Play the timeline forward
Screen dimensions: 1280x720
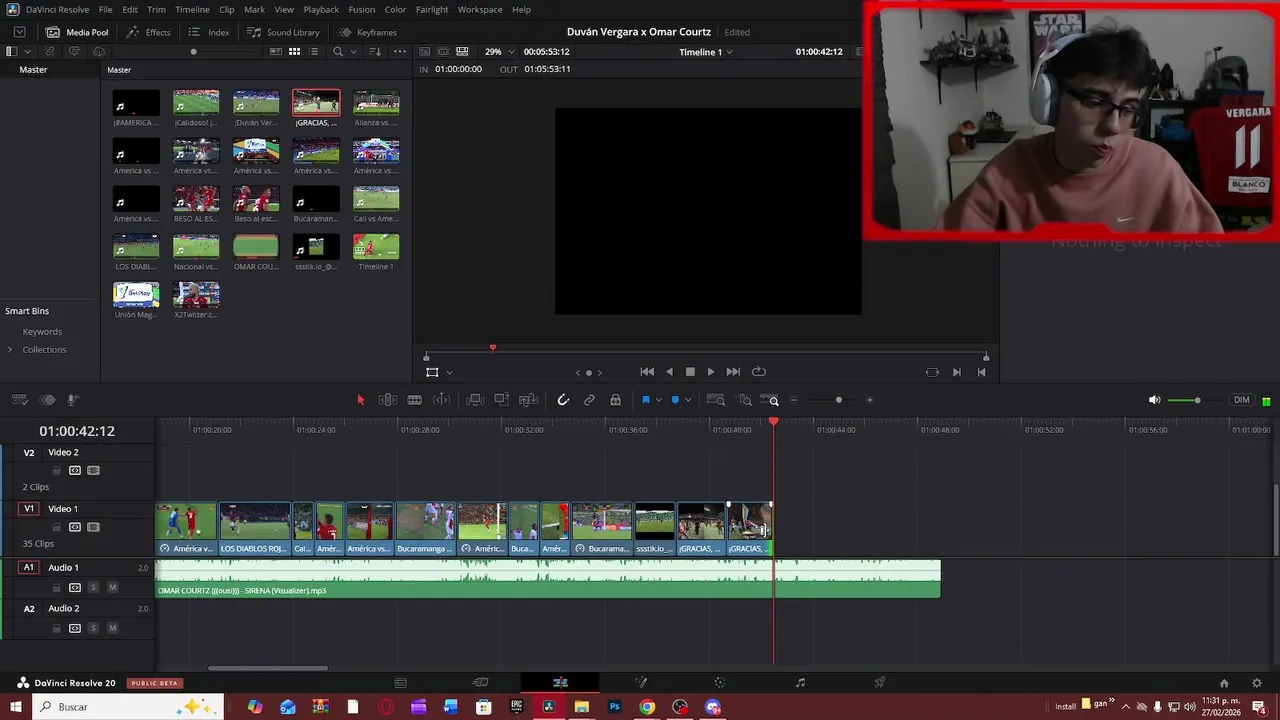(711, 372)
